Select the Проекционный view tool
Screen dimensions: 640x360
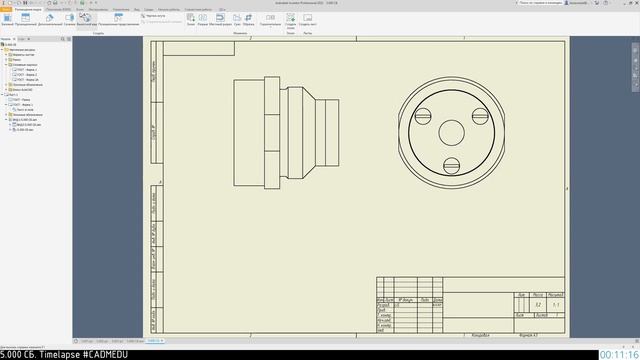point(25,19)
